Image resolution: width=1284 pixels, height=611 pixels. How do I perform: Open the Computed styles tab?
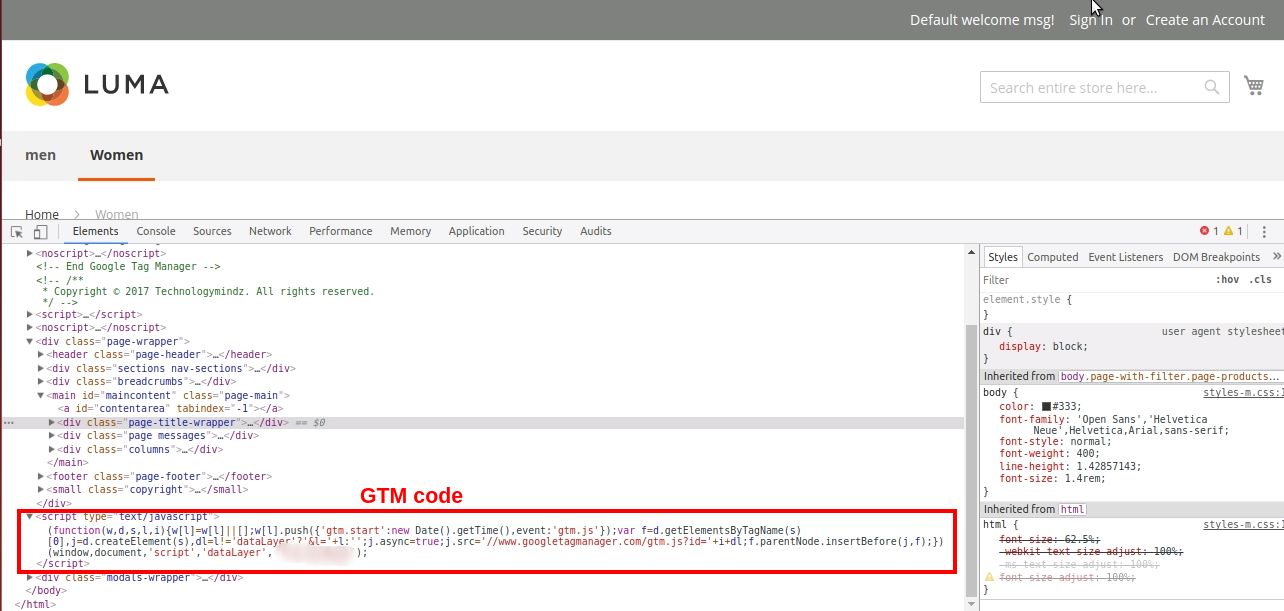(1052, 257)
